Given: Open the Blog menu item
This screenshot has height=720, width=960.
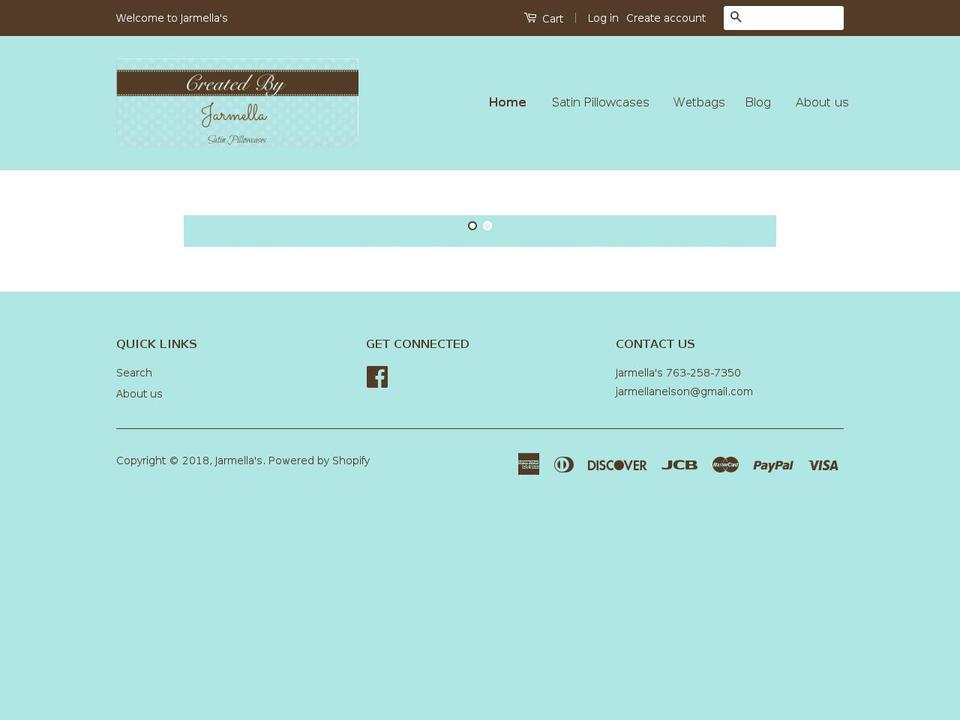Looking at the screenshot, I should tap(757, 102).
